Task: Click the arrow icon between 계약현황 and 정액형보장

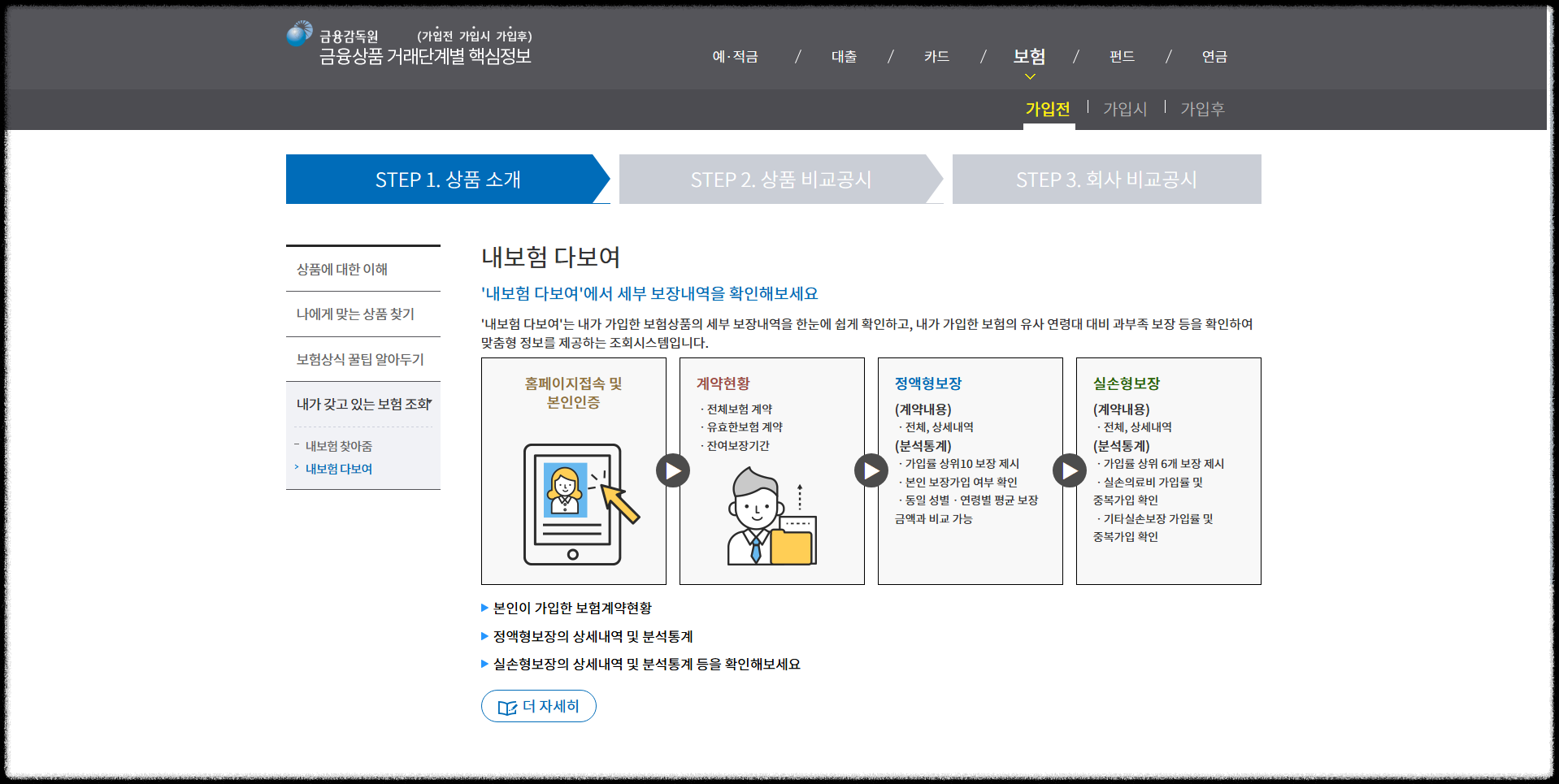Action: pos(871,470)
